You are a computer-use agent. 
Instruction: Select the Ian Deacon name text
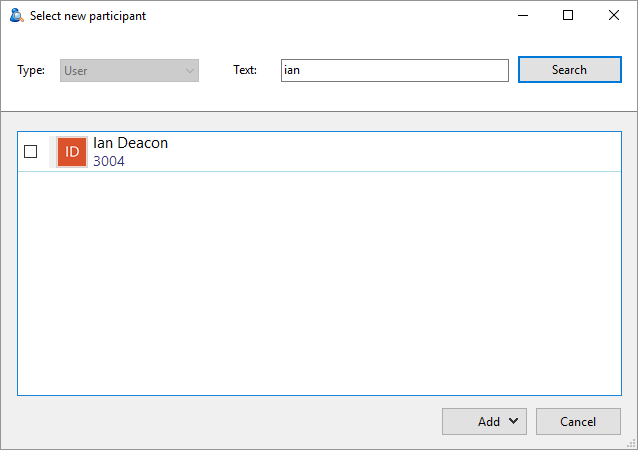pyautogui.click(x=130, y=143)
